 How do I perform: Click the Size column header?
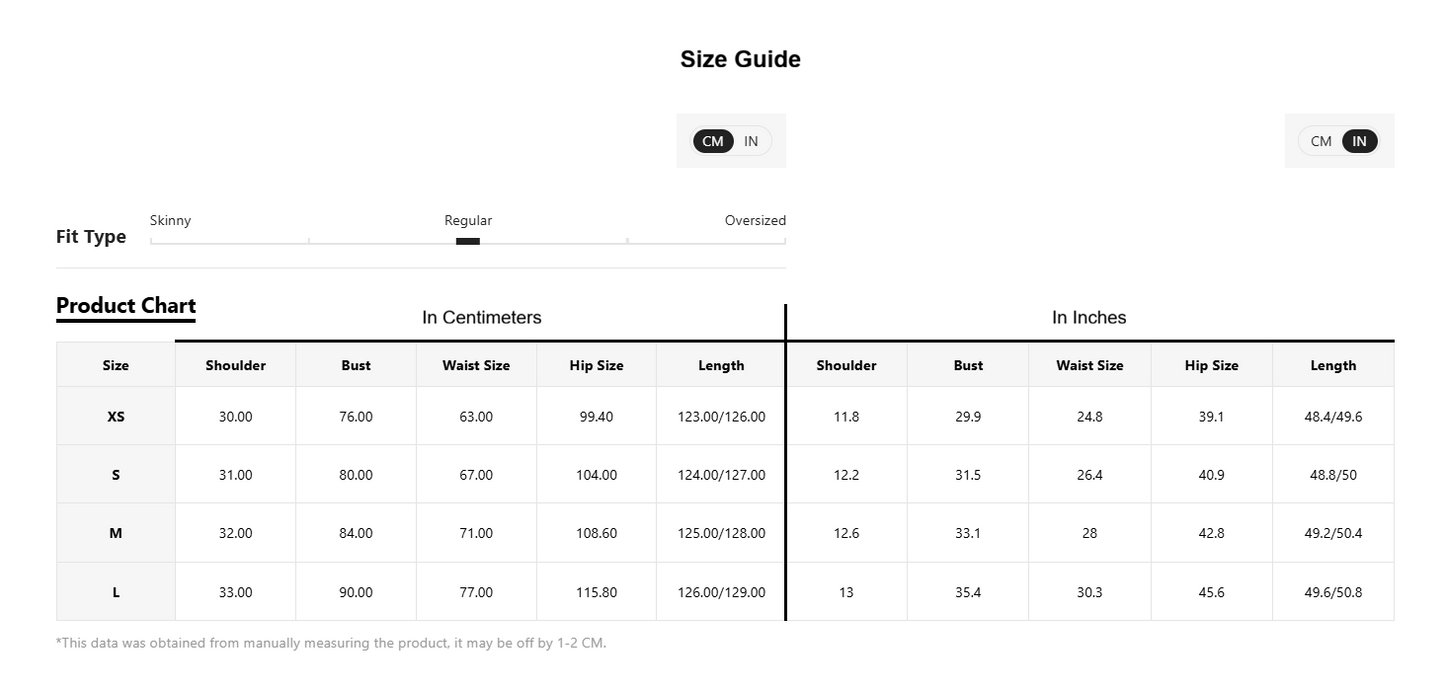[x=116, y=365]
